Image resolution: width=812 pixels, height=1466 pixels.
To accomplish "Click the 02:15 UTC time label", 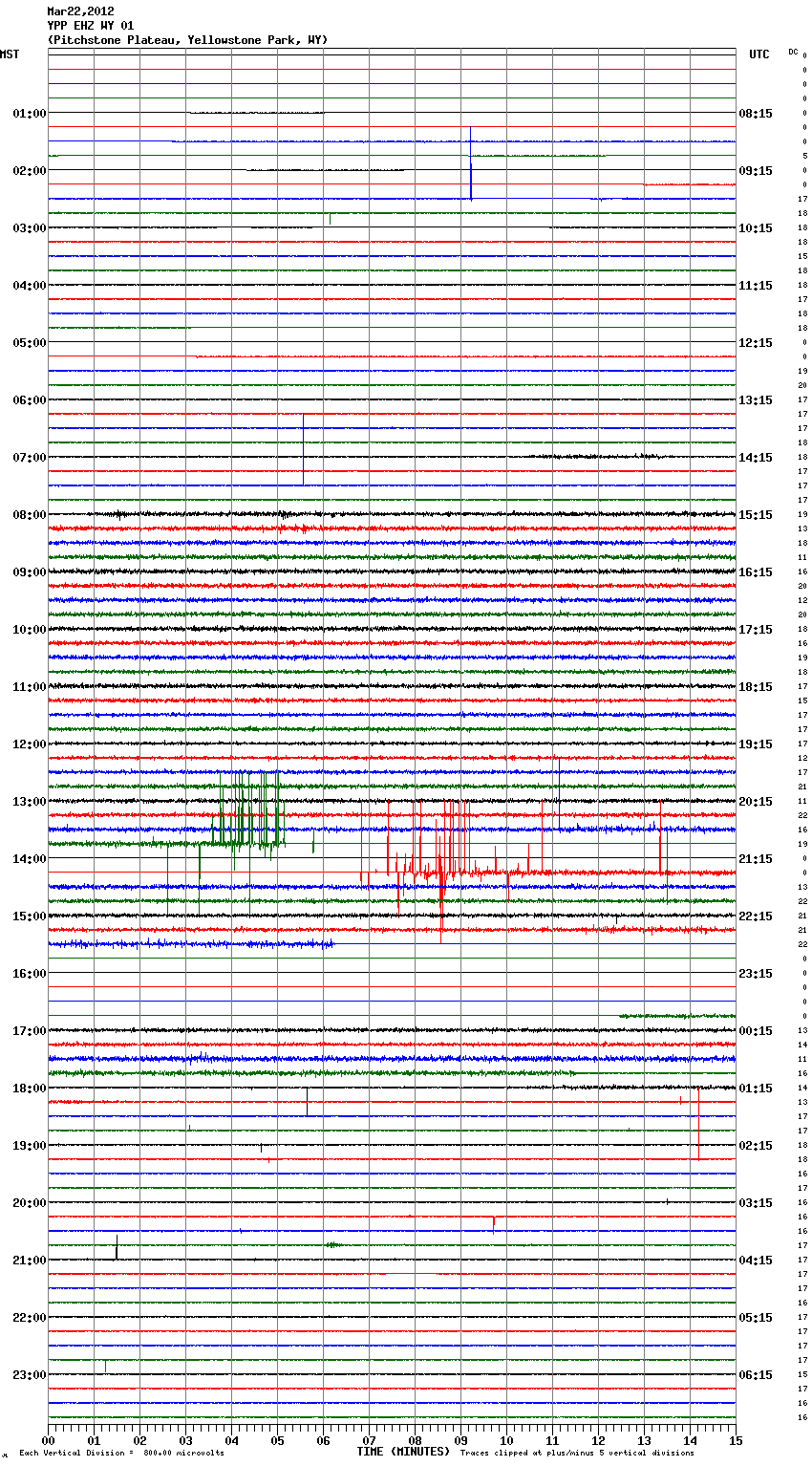I will click(x=756, y=1146).
